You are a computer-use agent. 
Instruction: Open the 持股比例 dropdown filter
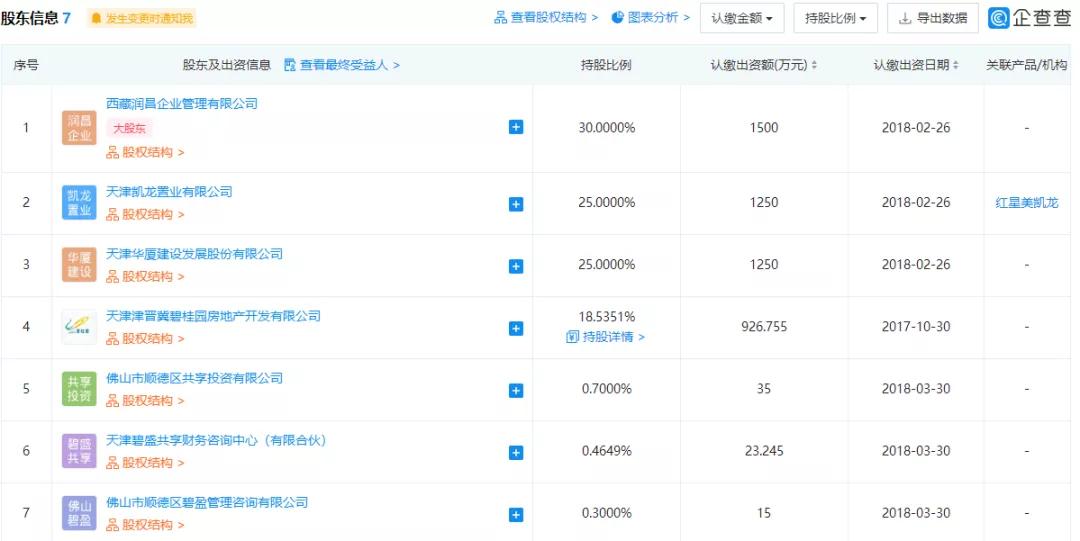coord(835,19)
